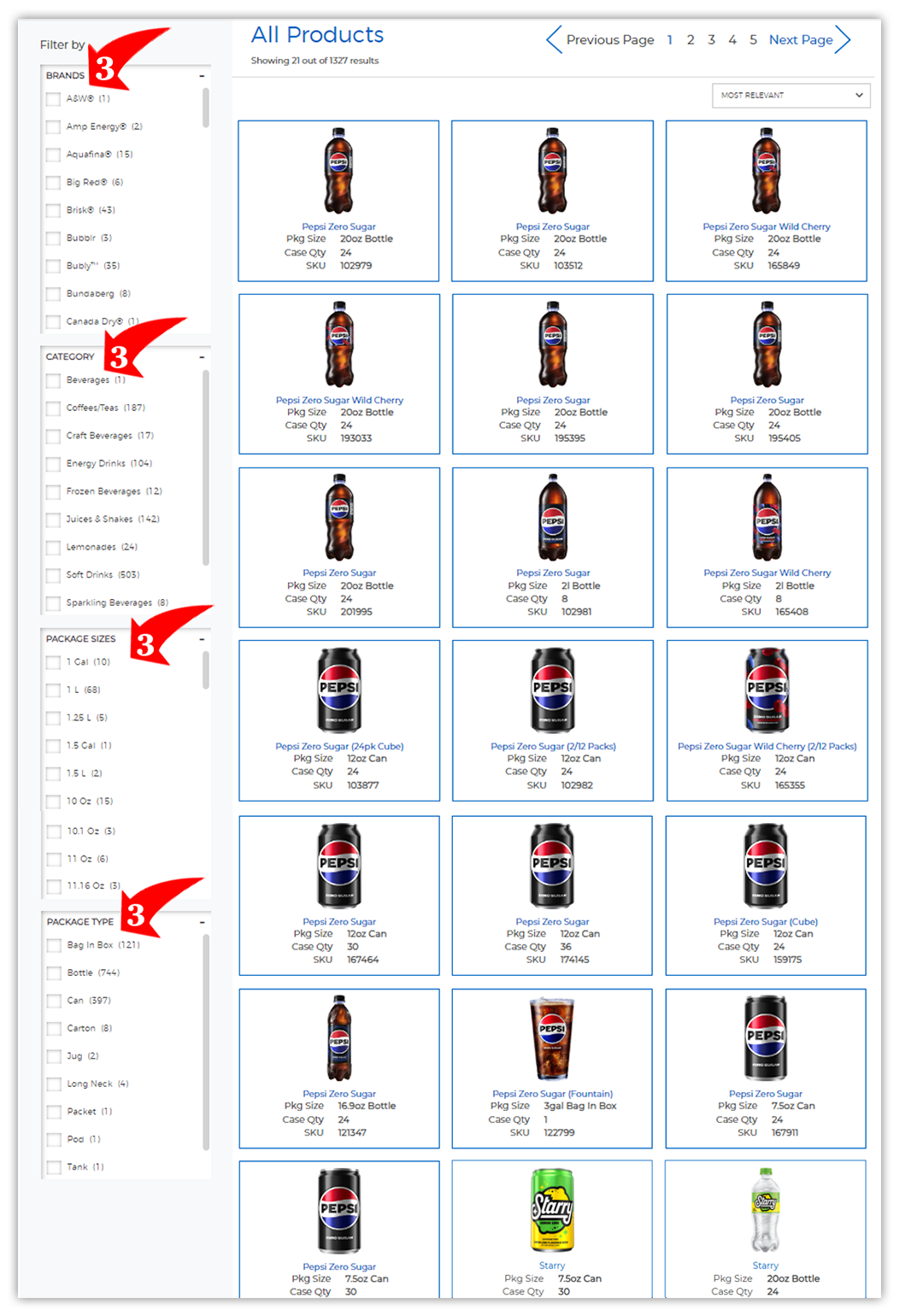Tick the Lemonades category checkbox

click(x=53, y=547)
